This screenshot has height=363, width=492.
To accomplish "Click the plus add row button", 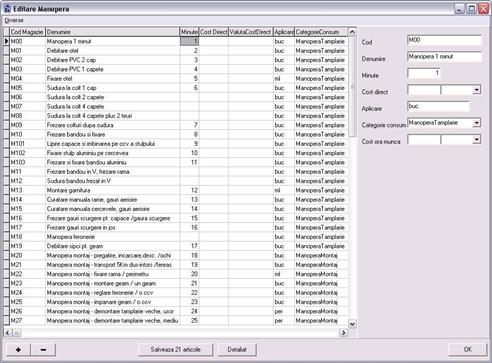I will (x=18, y=349).
